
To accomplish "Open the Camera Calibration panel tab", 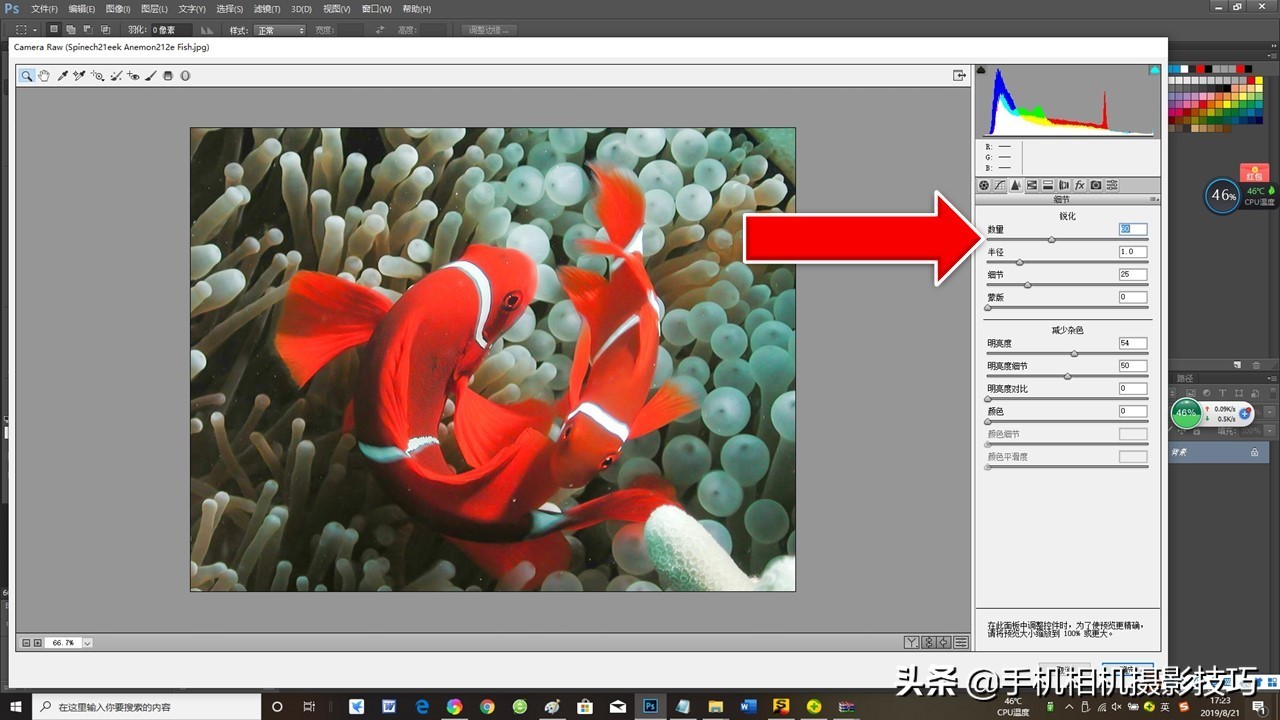I will 1096,186.
